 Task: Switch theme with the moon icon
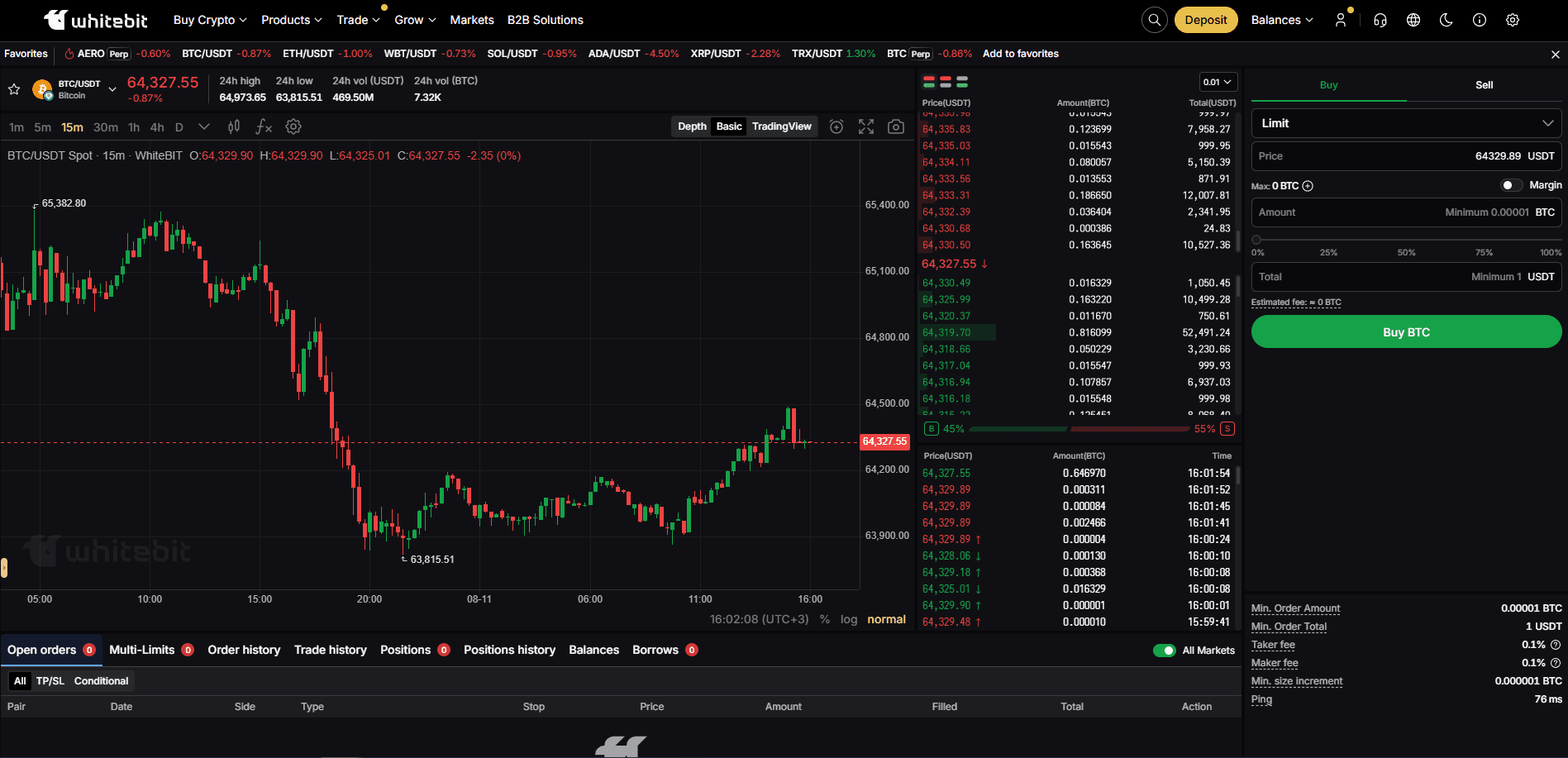(1446, 20)
